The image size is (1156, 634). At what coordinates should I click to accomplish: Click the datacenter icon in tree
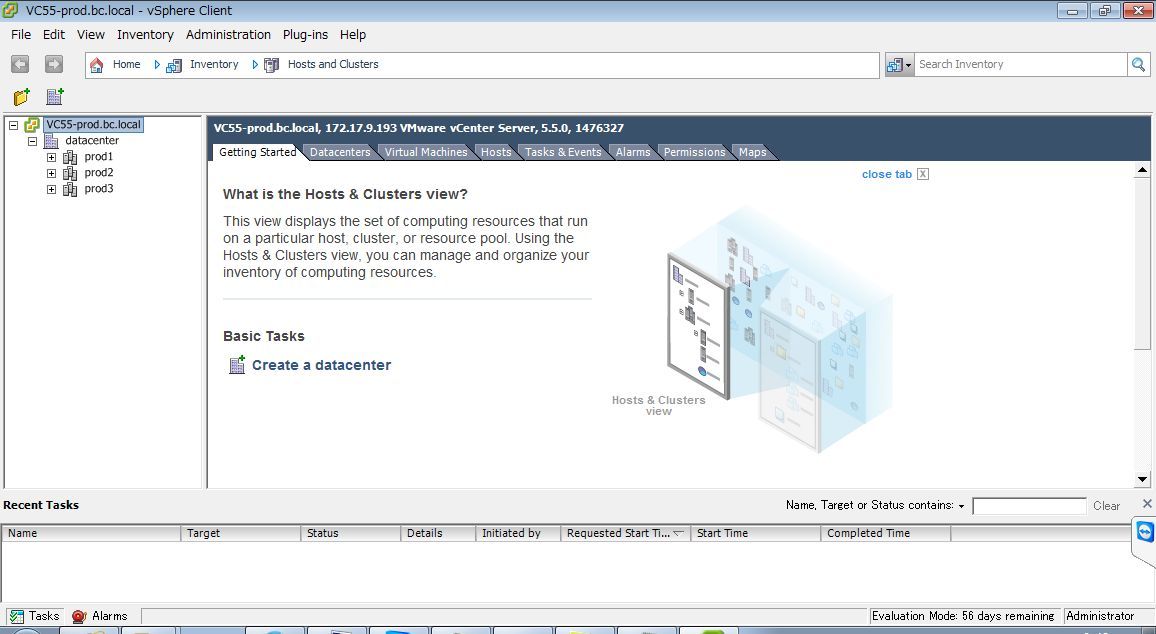coord(51,141)
